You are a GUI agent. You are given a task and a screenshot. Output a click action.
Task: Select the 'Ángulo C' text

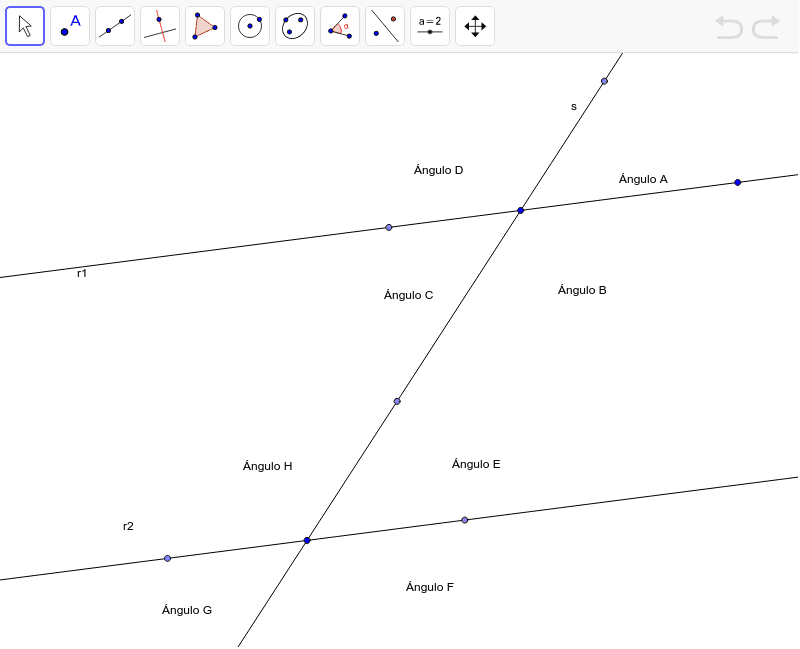coord(408,295)
